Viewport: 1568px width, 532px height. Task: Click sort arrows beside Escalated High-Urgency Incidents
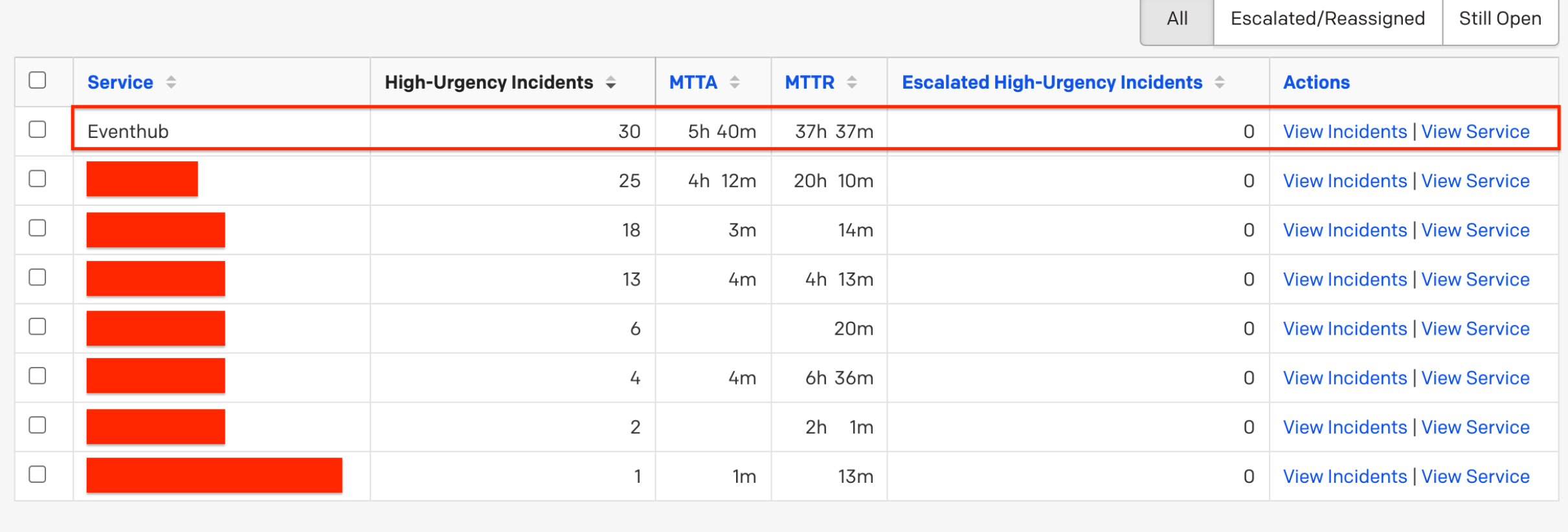[1219, 82]
